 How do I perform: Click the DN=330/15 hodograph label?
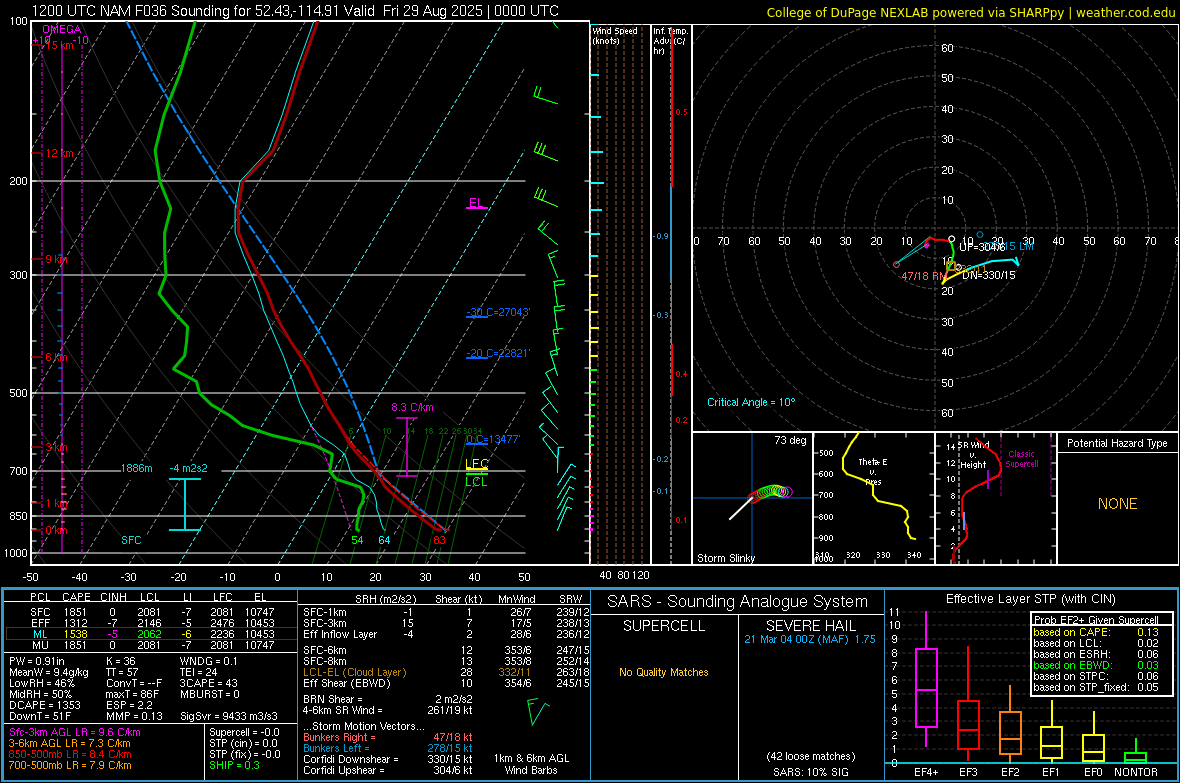[x=989, y=276]
